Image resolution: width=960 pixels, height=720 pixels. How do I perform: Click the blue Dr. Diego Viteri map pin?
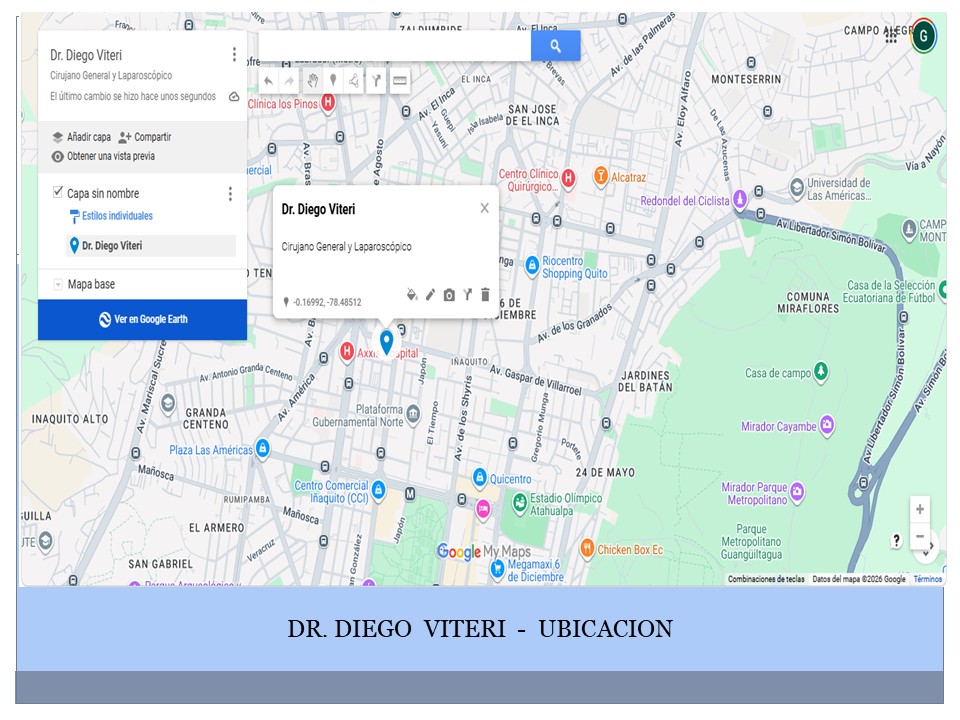[x=386, y=342]
